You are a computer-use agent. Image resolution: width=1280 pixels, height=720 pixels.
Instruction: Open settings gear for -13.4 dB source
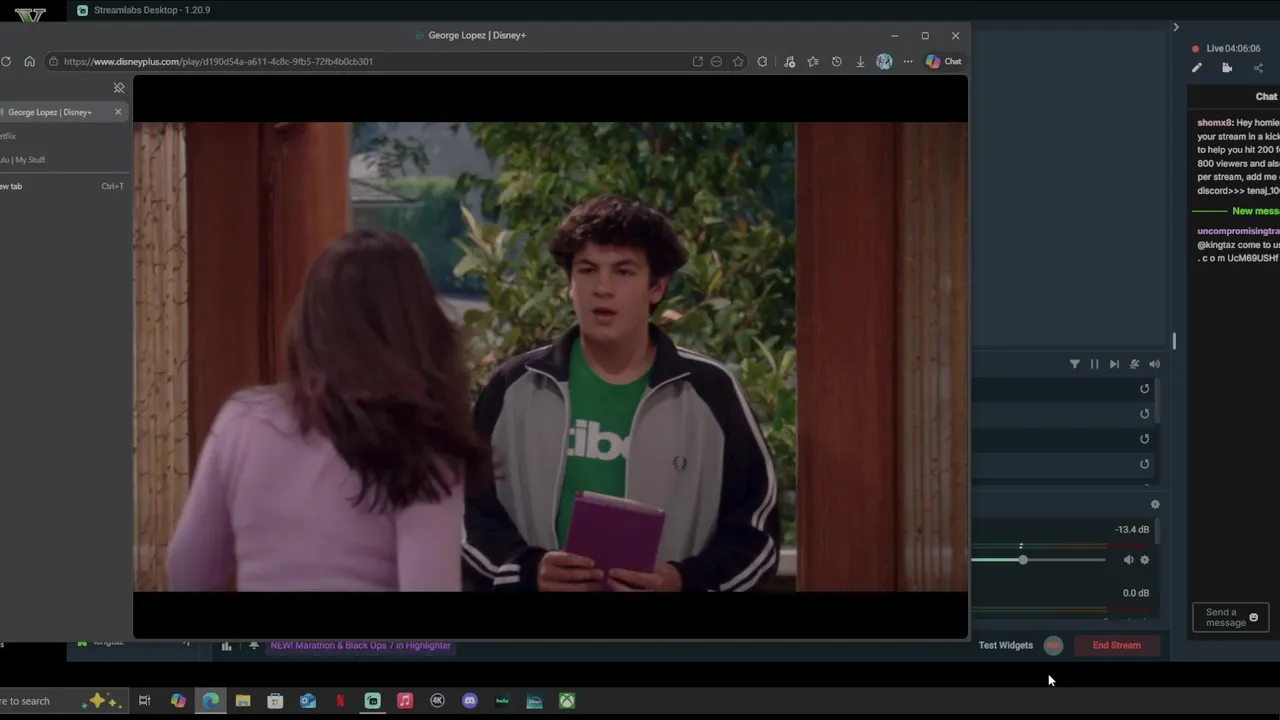[x=1145, y=560]
